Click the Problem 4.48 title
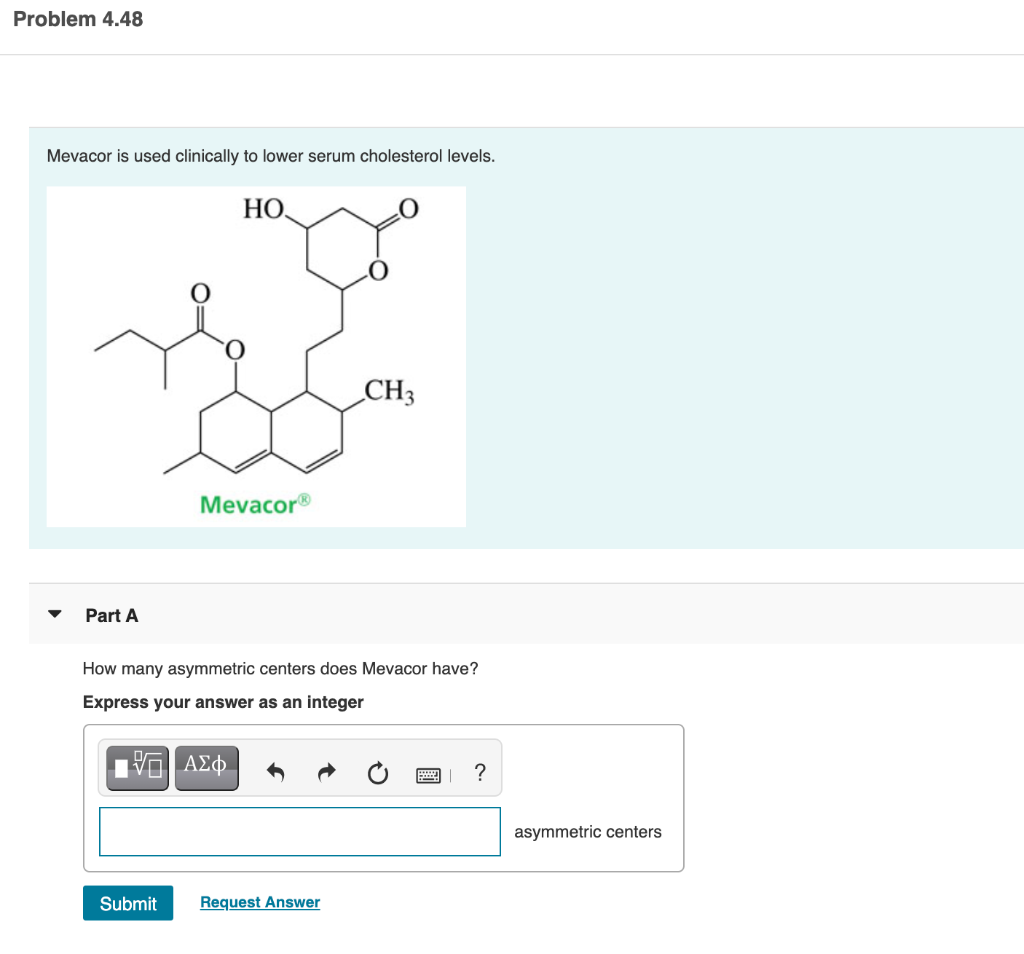The width and height of the screenshot is (1024, 954). pos(77,18)
